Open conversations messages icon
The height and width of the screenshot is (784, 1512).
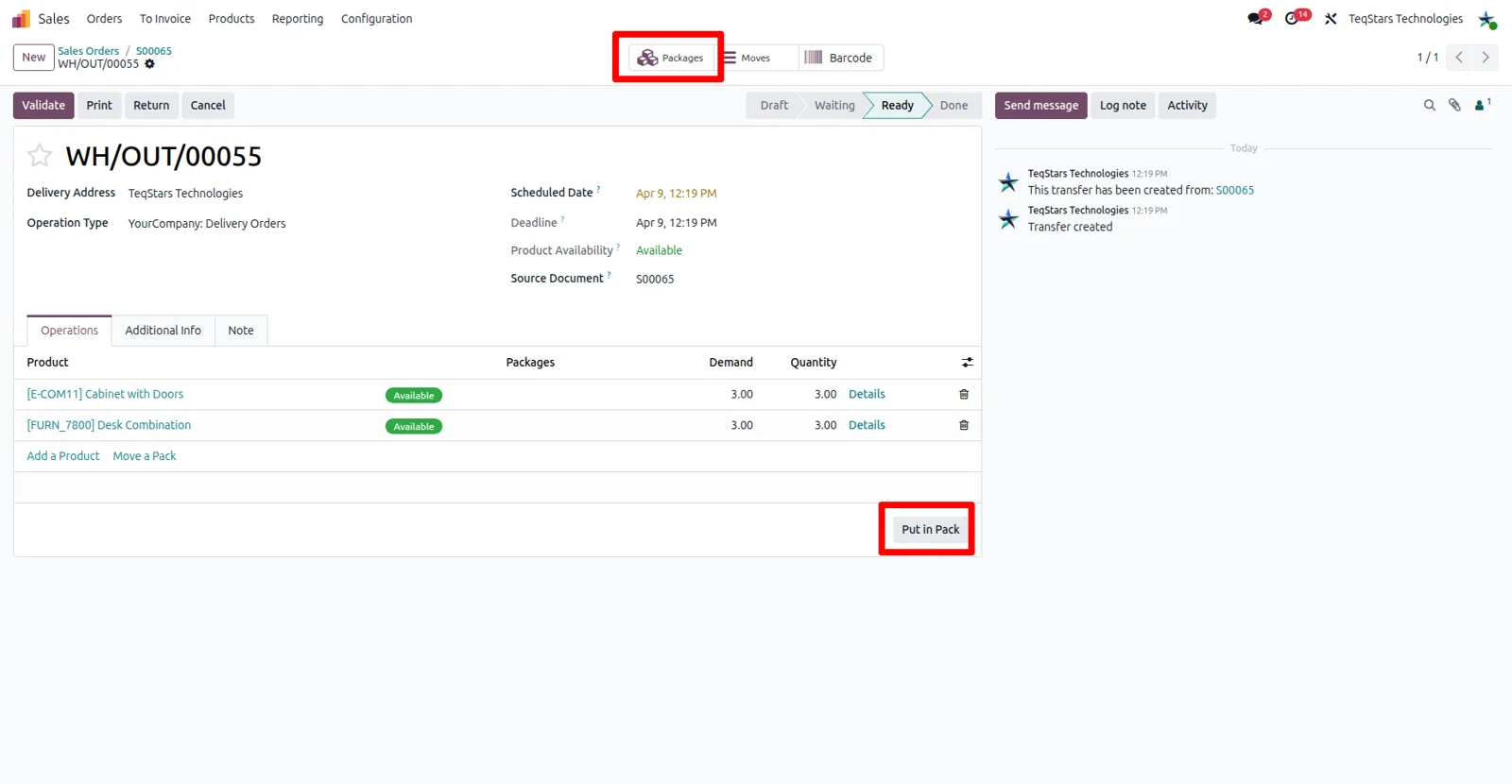1256,18
